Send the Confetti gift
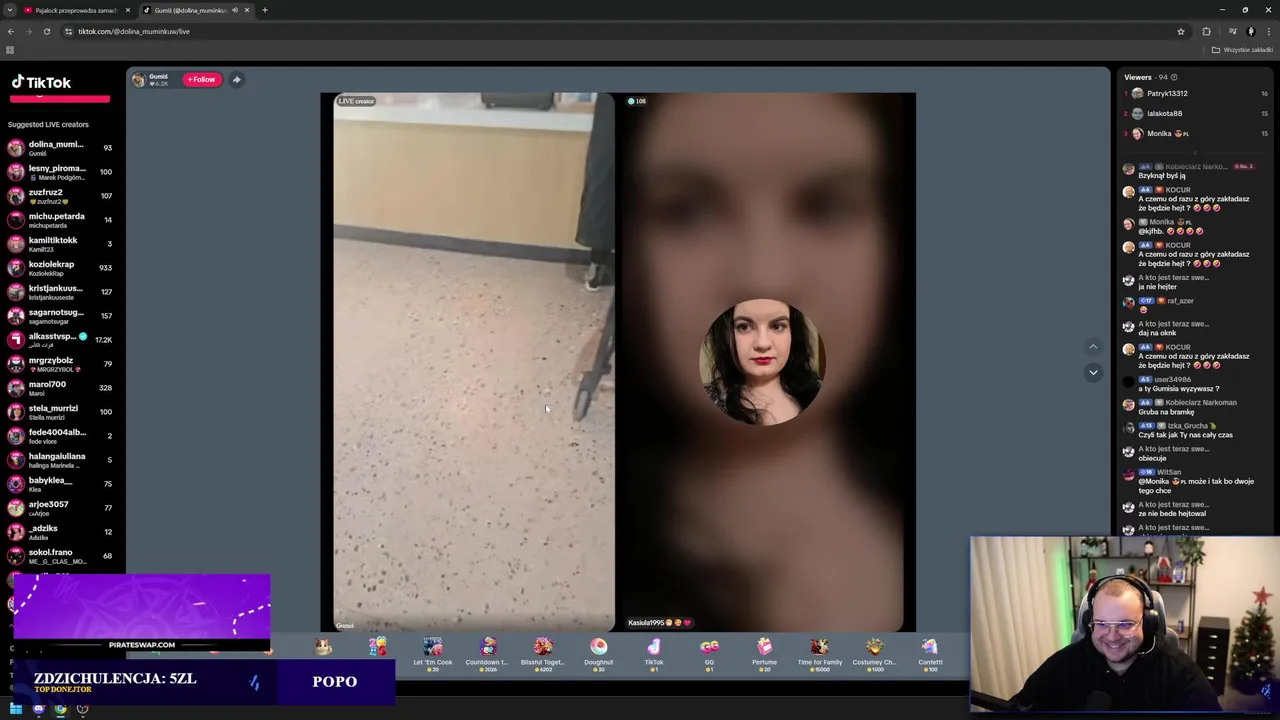 (930, 653)
